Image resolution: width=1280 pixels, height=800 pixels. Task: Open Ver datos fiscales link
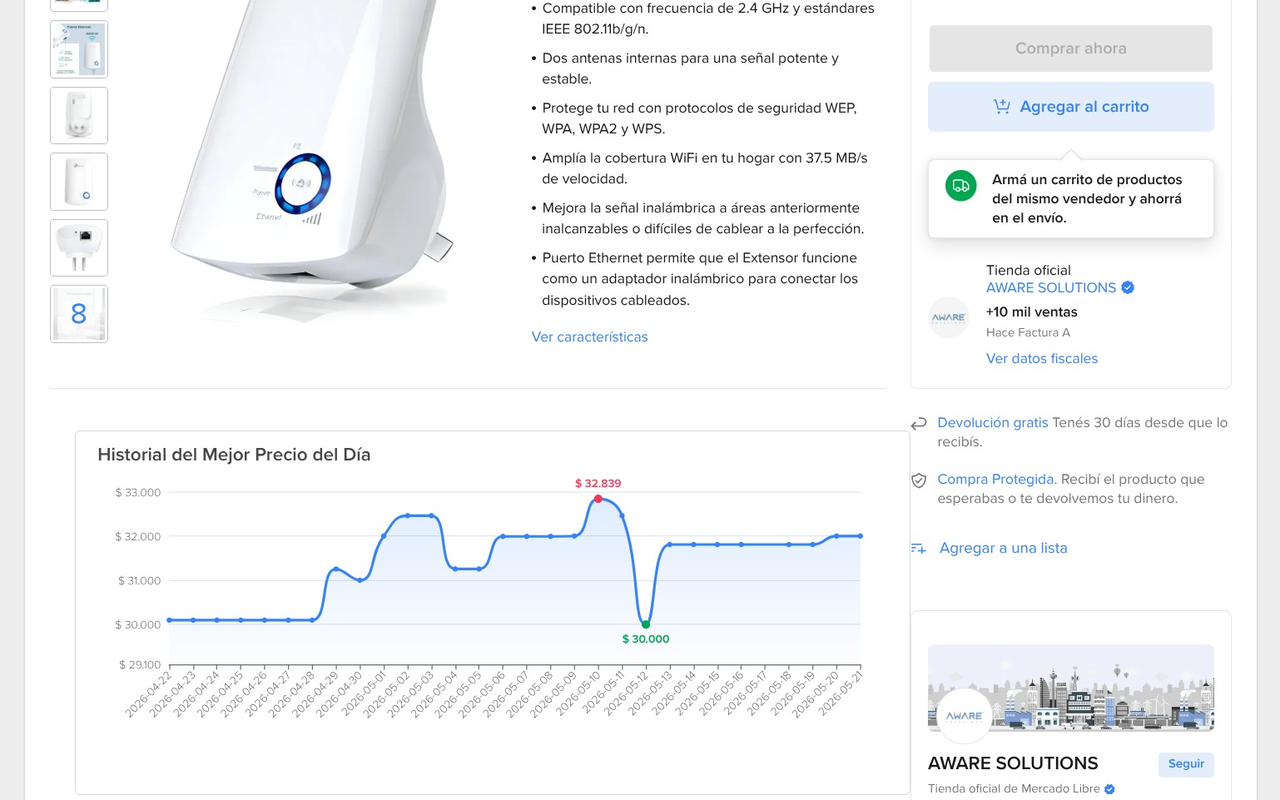point(1042,359)
